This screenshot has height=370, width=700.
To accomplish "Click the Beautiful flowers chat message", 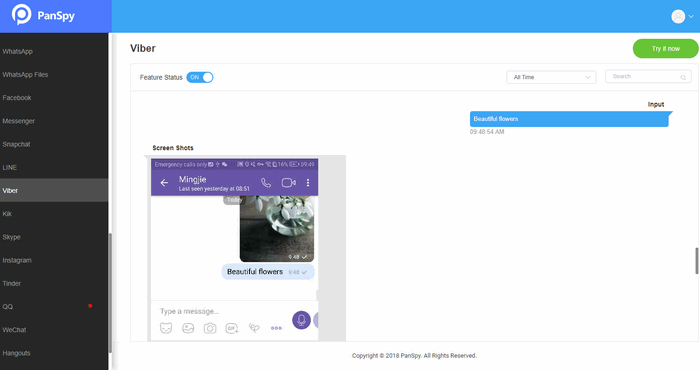I will pos(268,272).
